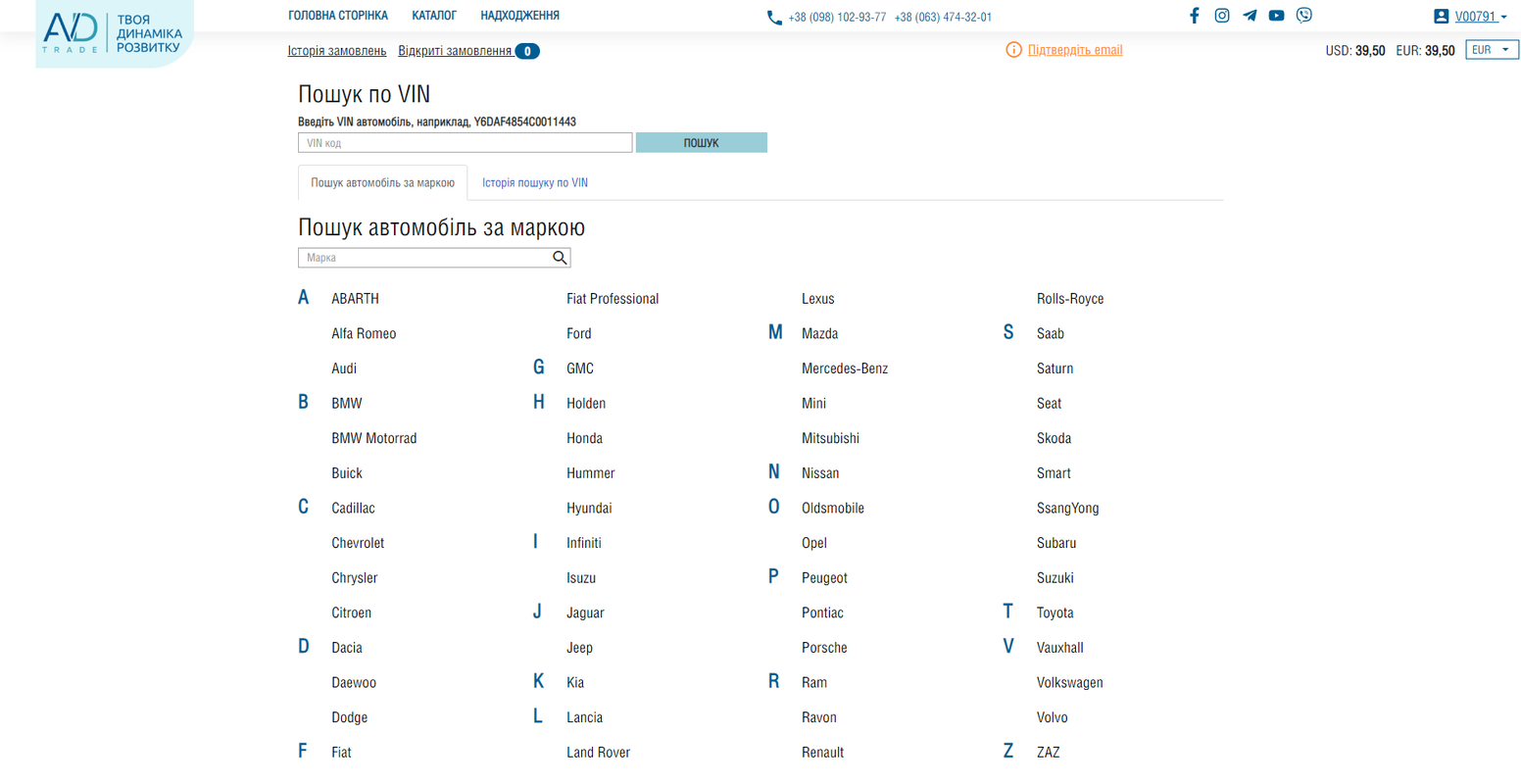The width and height of the screenshot is (1521, 784).
Task: Pick the Mazda brand
Action: click(819, 334)
